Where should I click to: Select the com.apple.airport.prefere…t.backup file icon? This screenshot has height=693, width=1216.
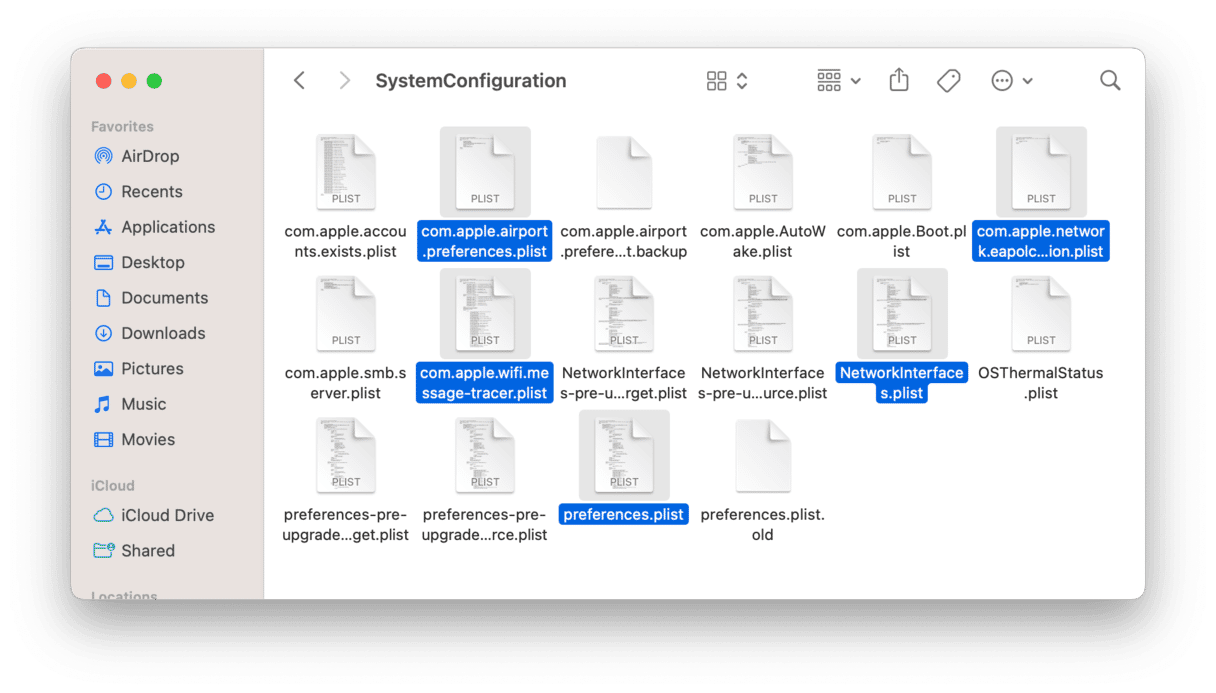point(624,172)
